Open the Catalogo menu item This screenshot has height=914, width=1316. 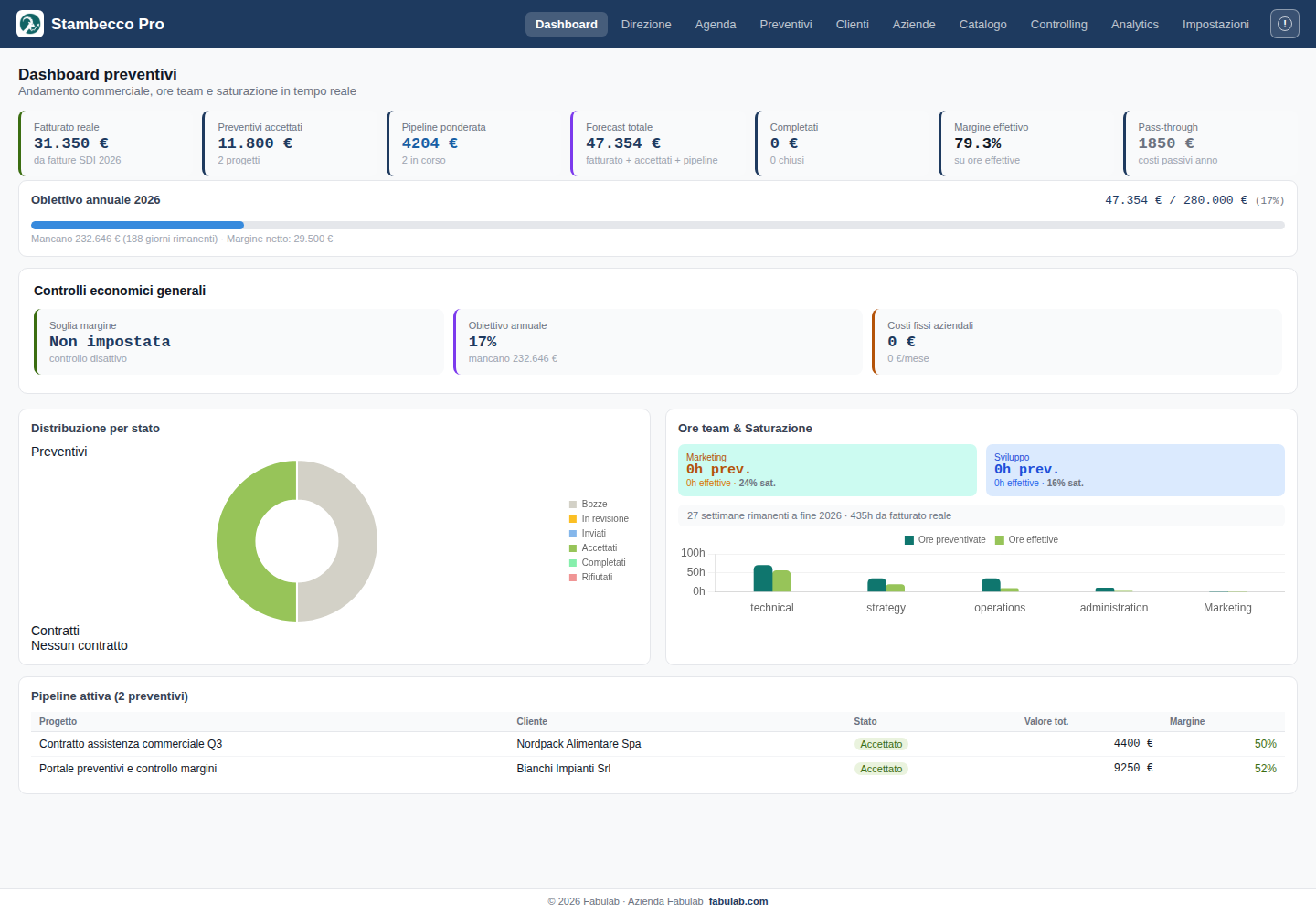(983, 25)
